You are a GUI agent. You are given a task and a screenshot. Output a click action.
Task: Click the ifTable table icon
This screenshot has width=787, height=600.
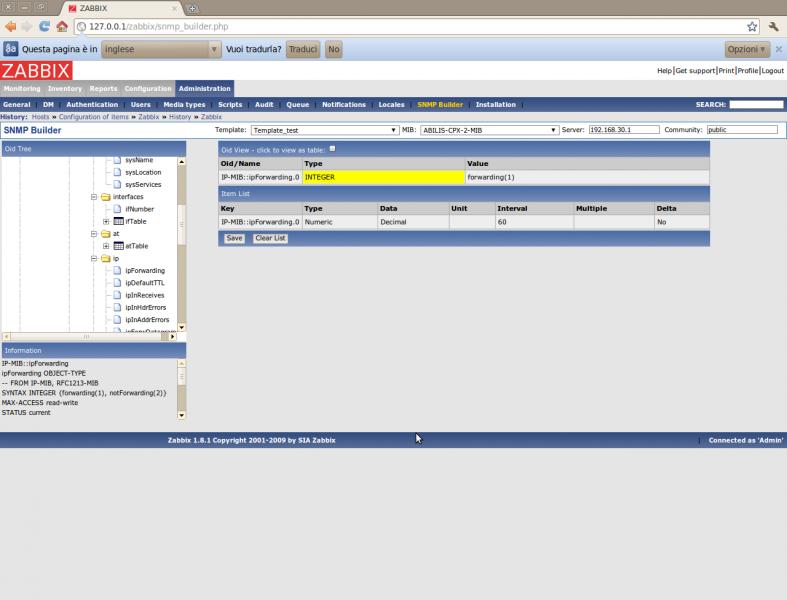pyautogui.click(x=118, y=221)
